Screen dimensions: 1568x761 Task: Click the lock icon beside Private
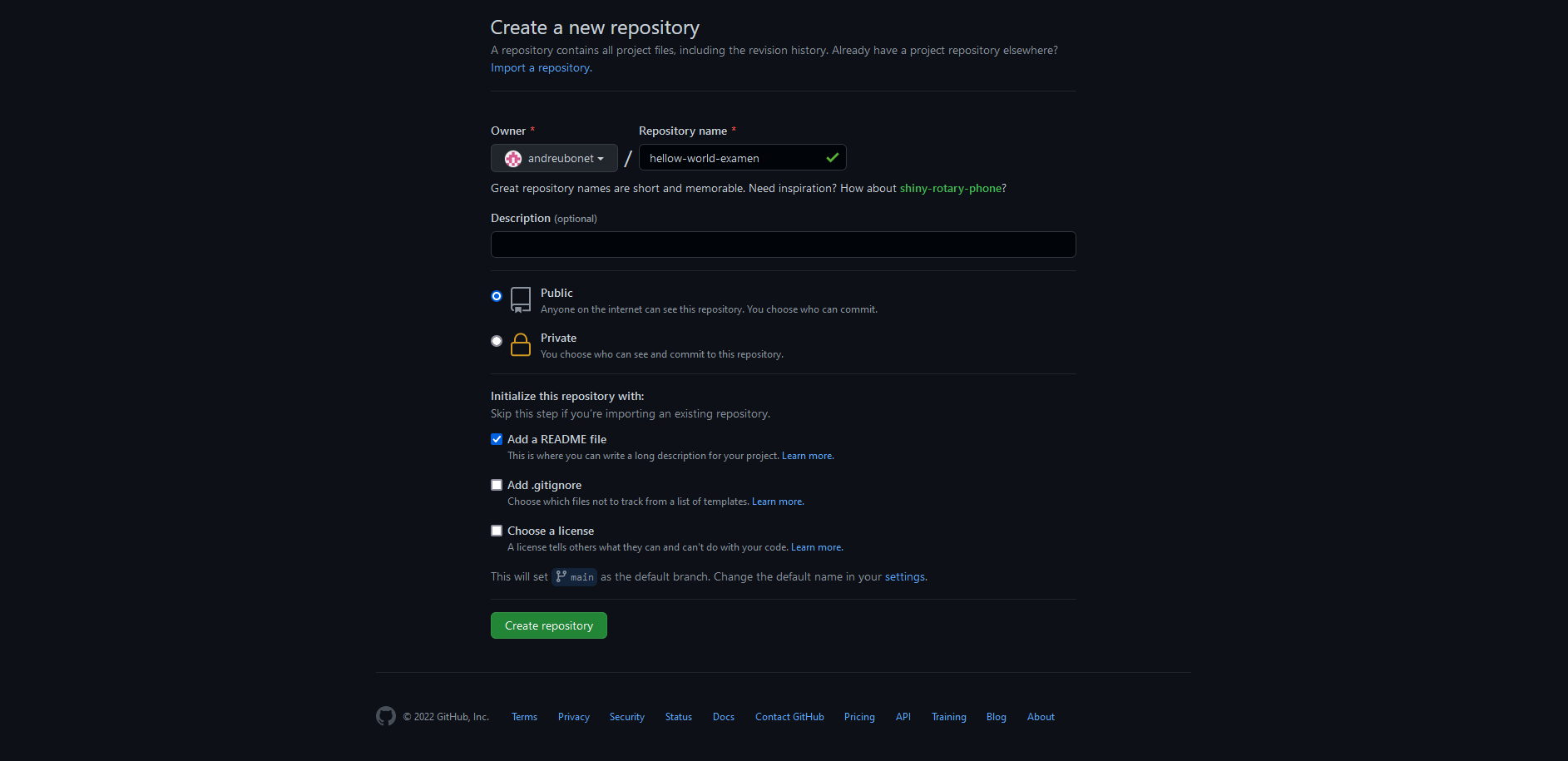(x=520, y=344)
